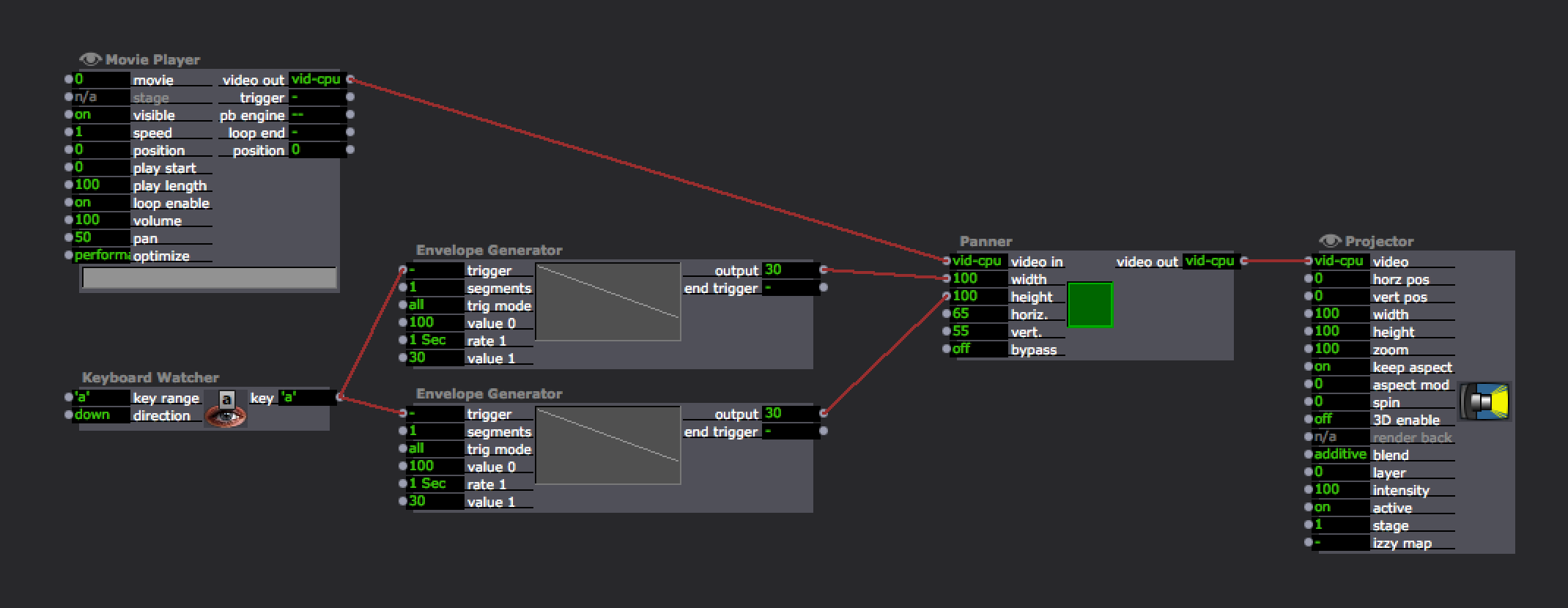This screenshot has height=608, width=1568.
Task: Open bottom Envelope Generator trig mode 'all'
Action: click(436, 448)
